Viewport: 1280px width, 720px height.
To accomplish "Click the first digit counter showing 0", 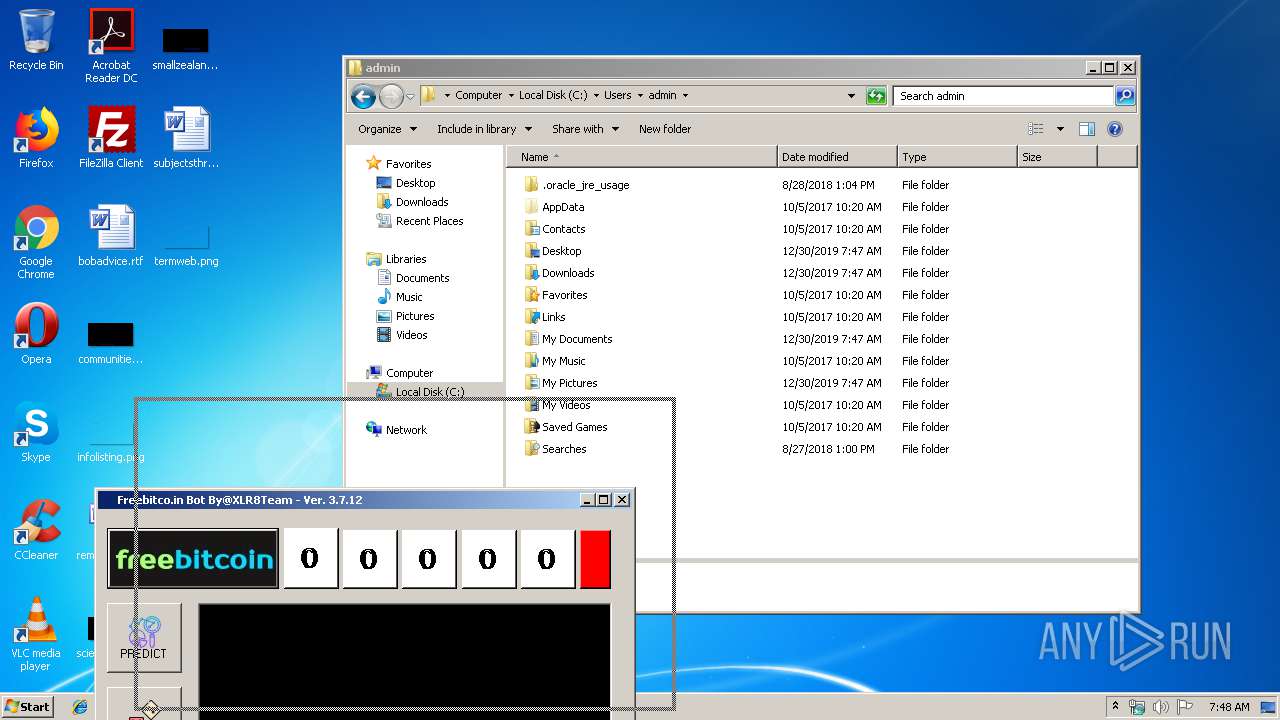I will coord(310,558).
